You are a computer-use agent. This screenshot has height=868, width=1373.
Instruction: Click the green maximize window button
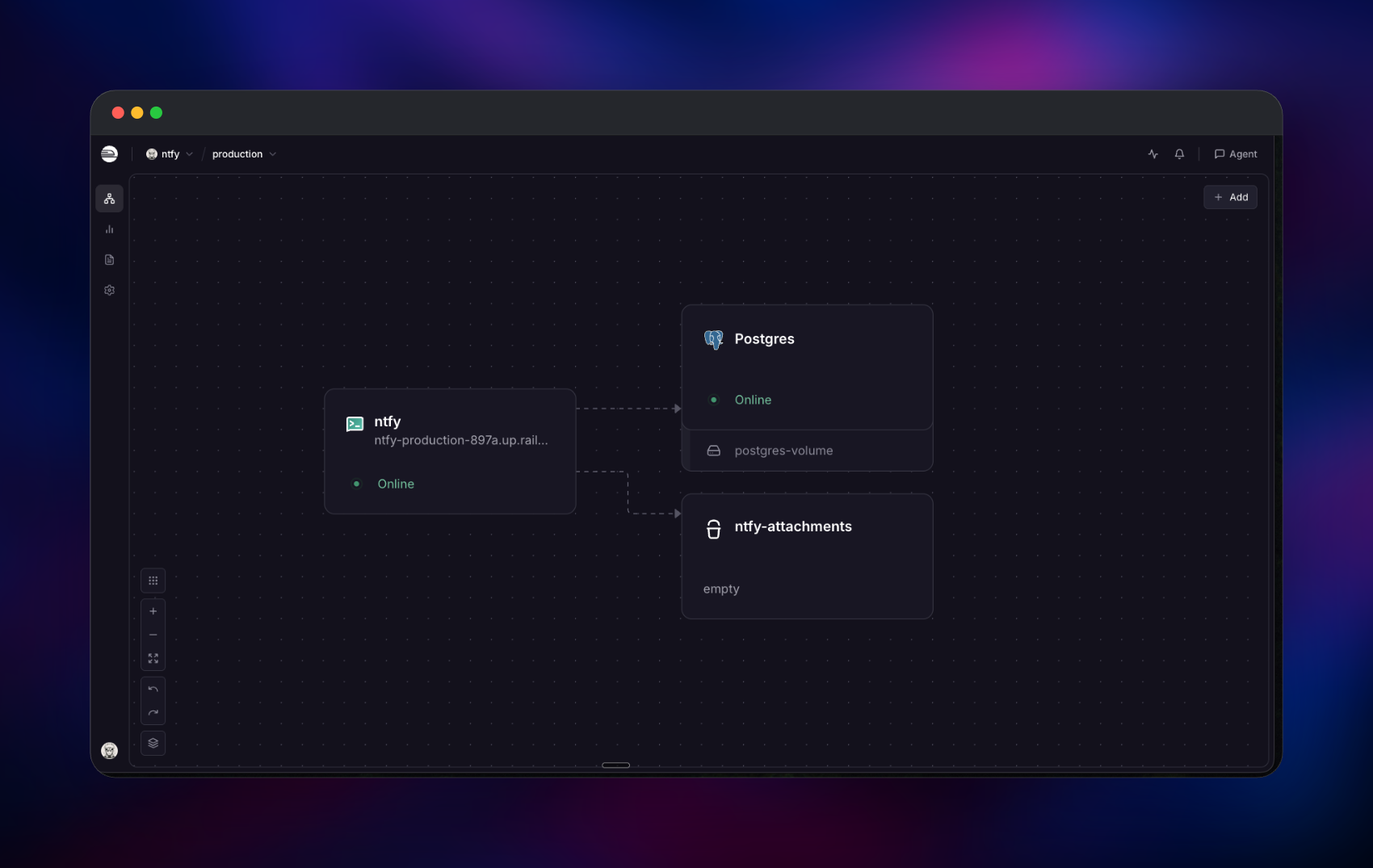pyautogui.click(x=157, y=113)
